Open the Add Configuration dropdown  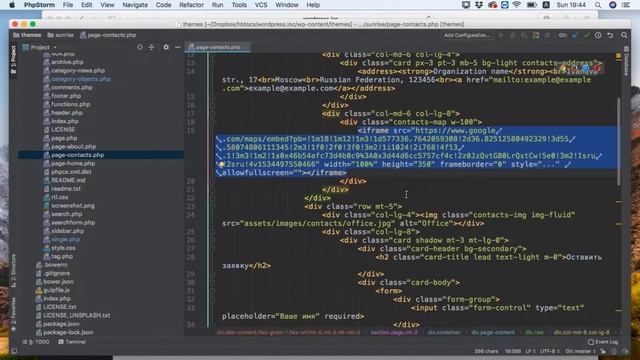[467, 36]
